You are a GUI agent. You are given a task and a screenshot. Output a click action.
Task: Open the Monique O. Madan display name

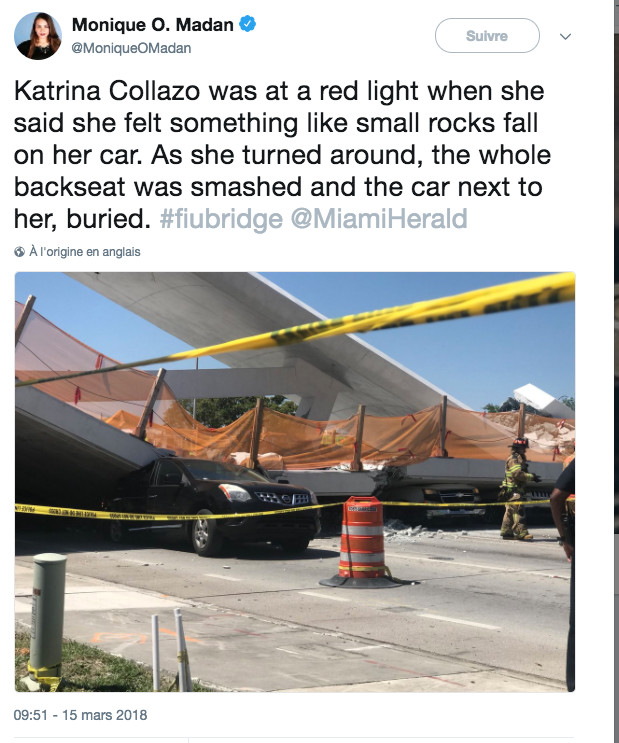(152, 25)
